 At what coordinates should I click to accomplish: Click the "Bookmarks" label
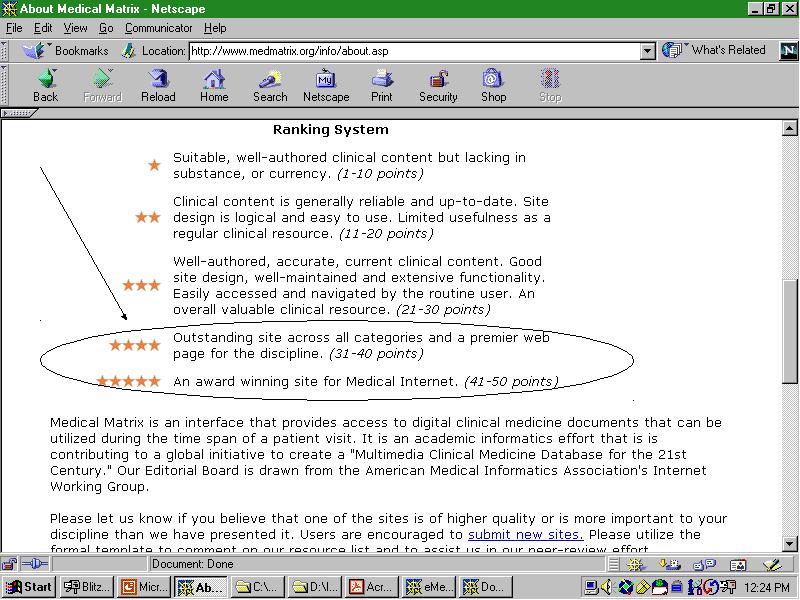coord(82,51)
